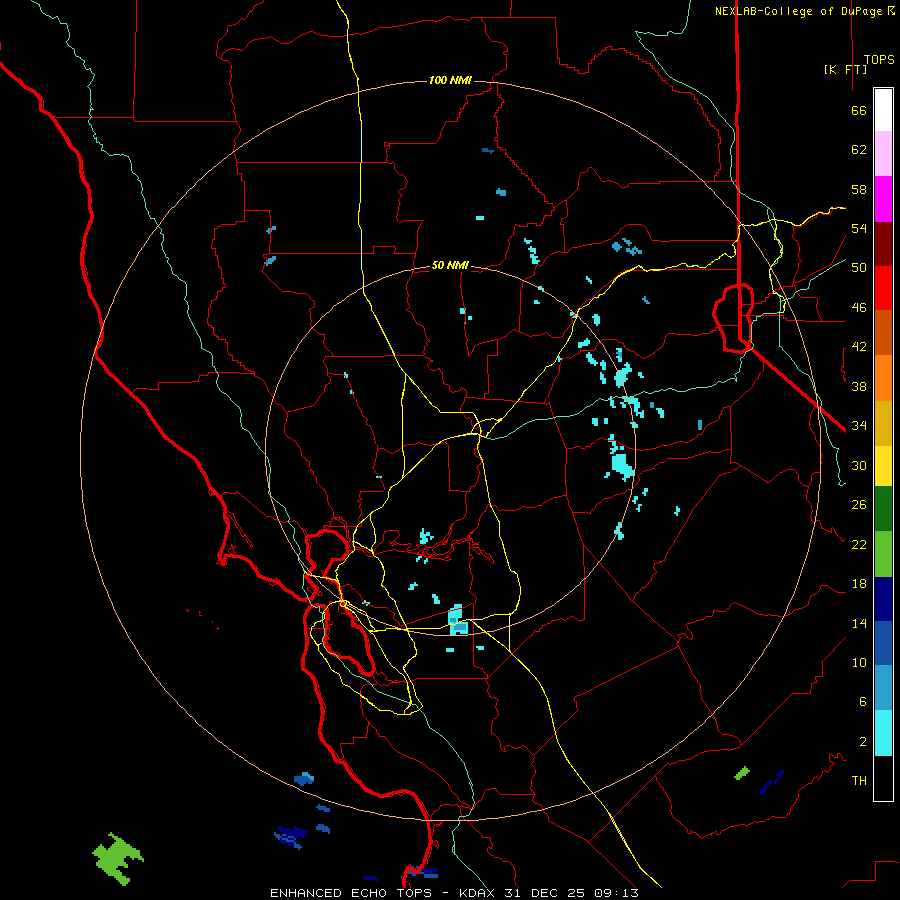Screen dimensions: 900x900
Task: Click the "18" legend value
Action: [x=859, y=584]
